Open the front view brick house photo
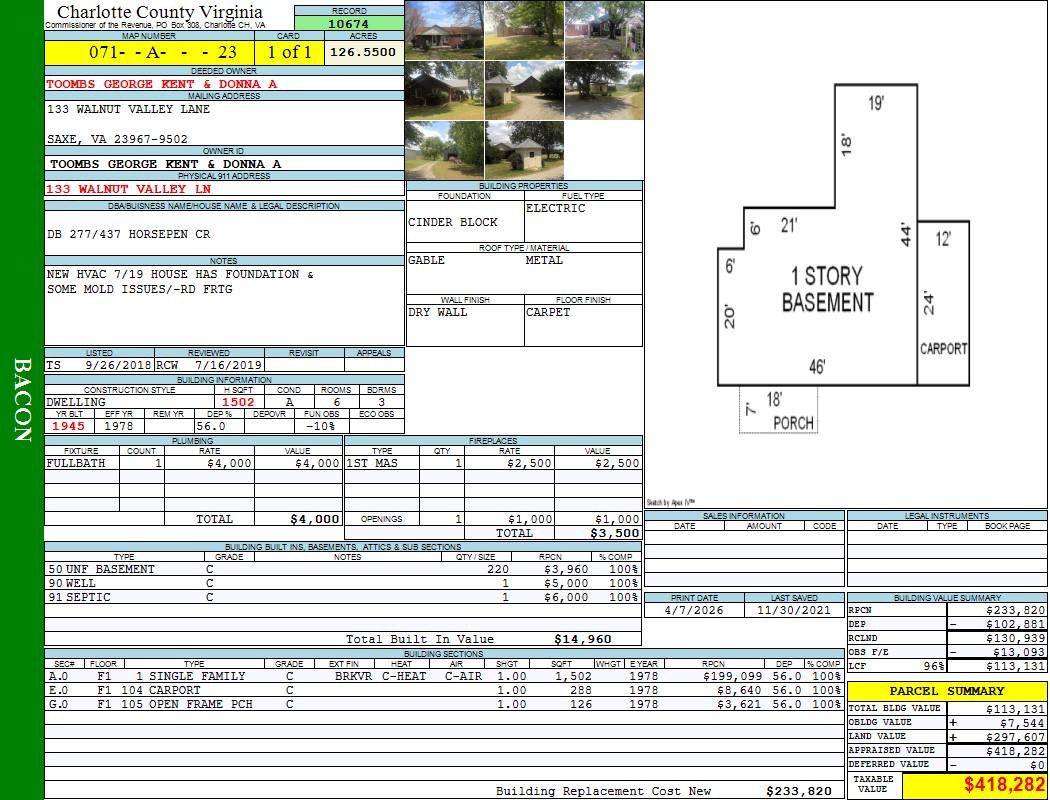The image size is (1050, 800). pyautogui.click(x=444, y=30)
